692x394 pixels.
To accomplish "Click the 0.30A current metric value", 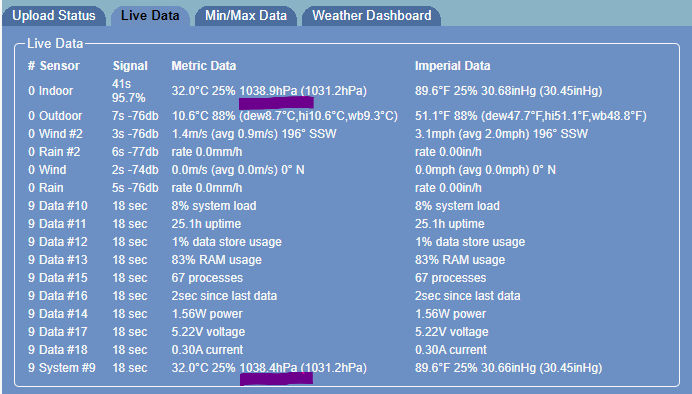I will 207,350.
